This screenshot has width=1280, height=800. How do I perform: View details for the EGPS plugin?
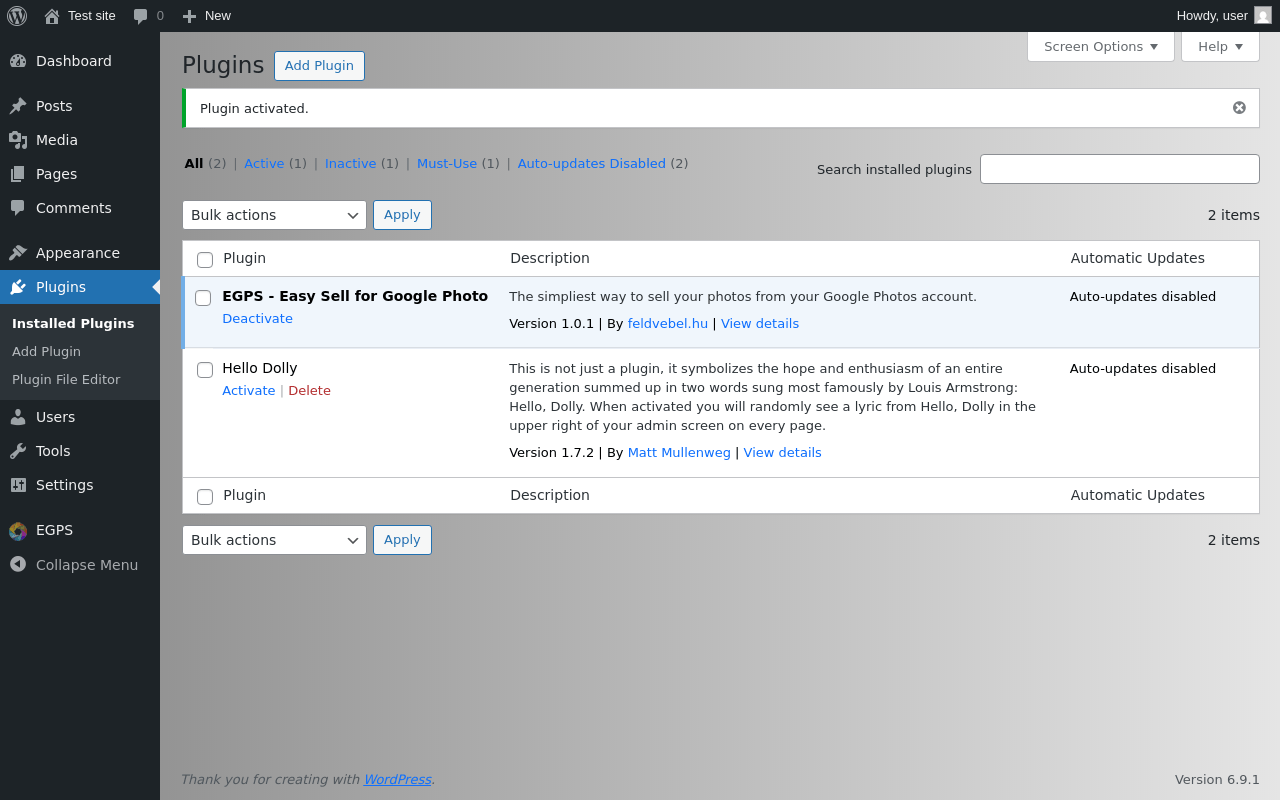760,324
